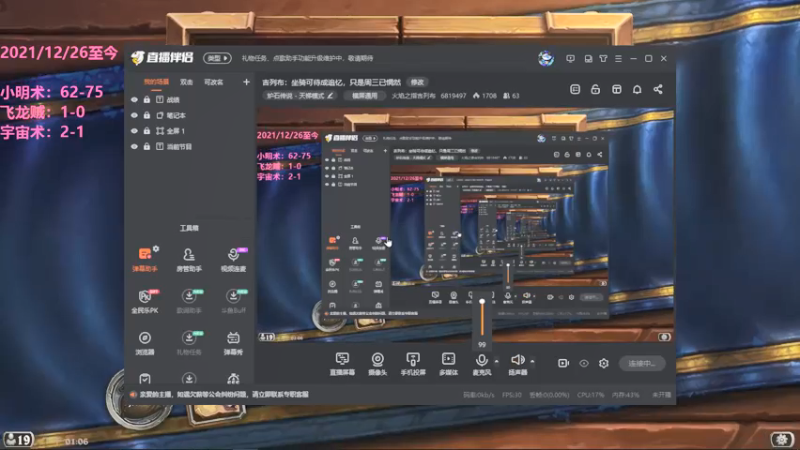Image resolution: width=800 pixels, height=450 pixels.
Task: Click the 扬声器 speaker icon
Action: tap(517, 360)
